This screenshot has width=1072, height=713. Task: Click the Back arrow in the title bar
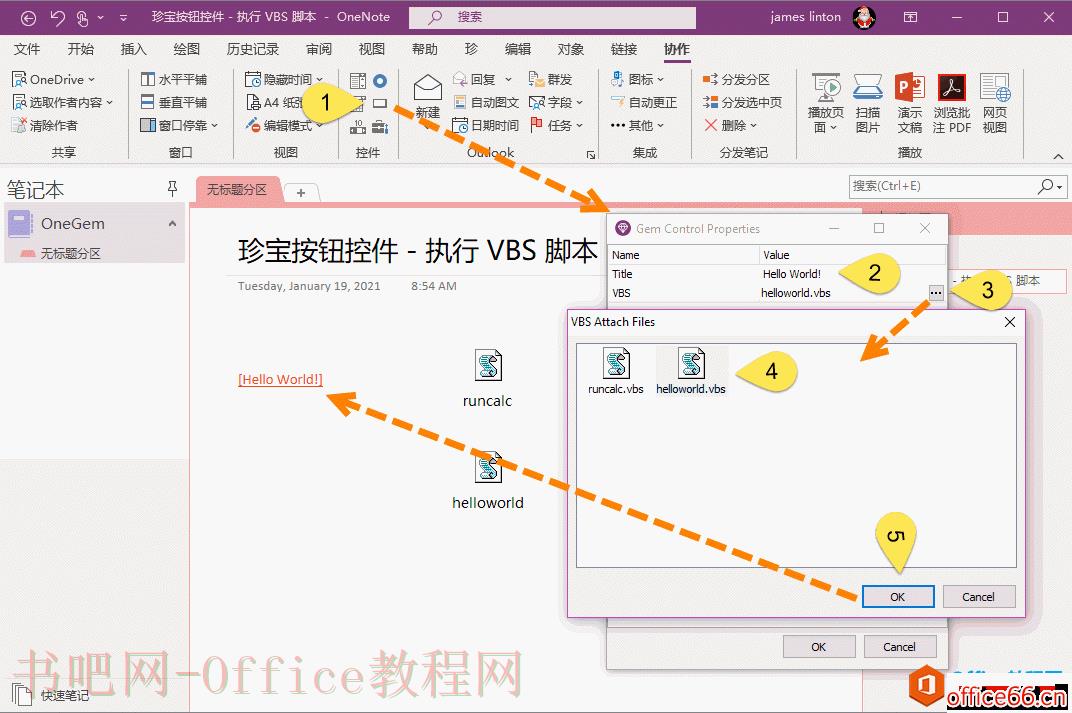coord(28,18)
